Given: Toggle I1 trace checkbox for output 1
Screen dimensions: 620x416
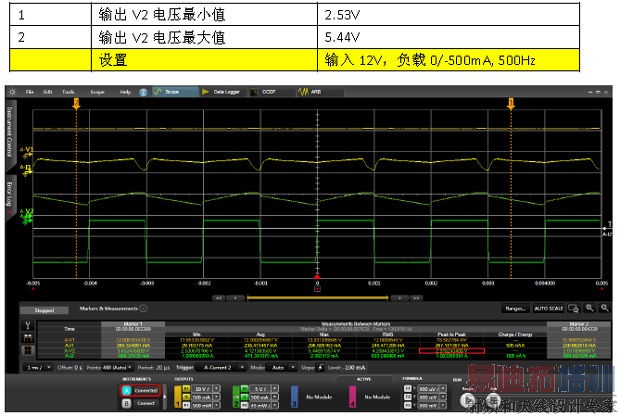Looking at the screenshot, I should [x=186, y=397].
